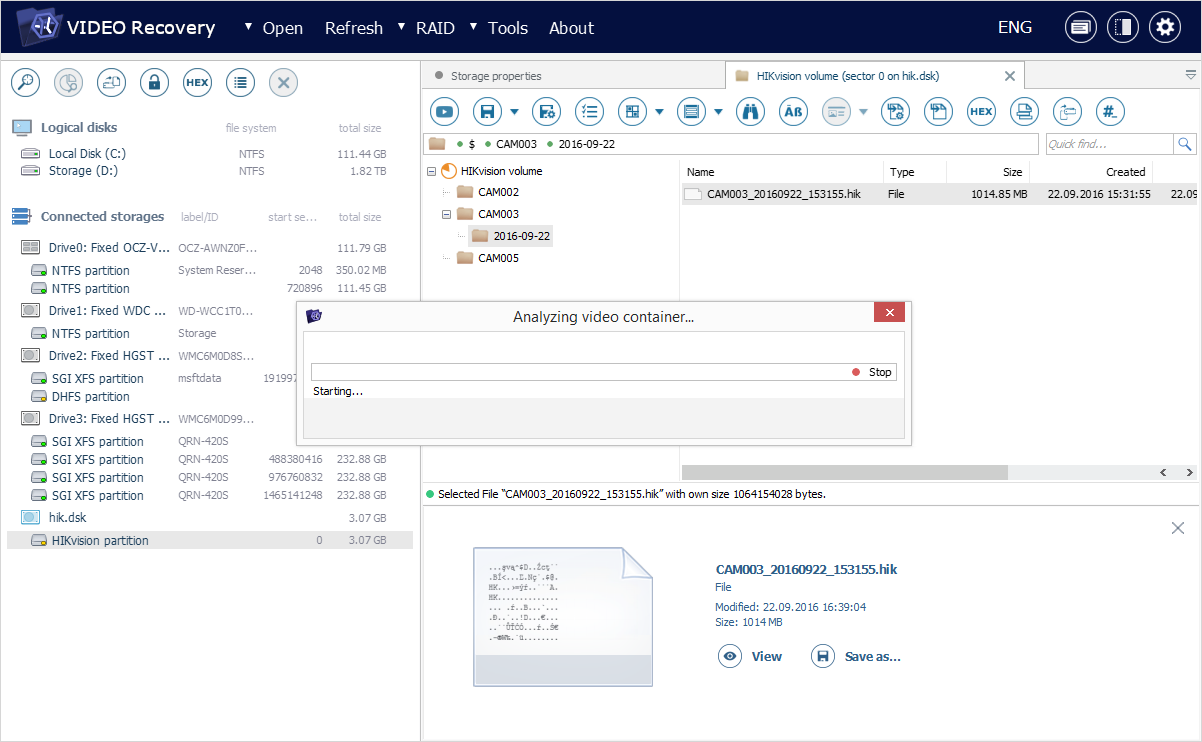Image resolution: width=1202 pixels, height=742 pixels.
Task: Click the floppy disk save icon in toolbar
Action: (487, 112)
